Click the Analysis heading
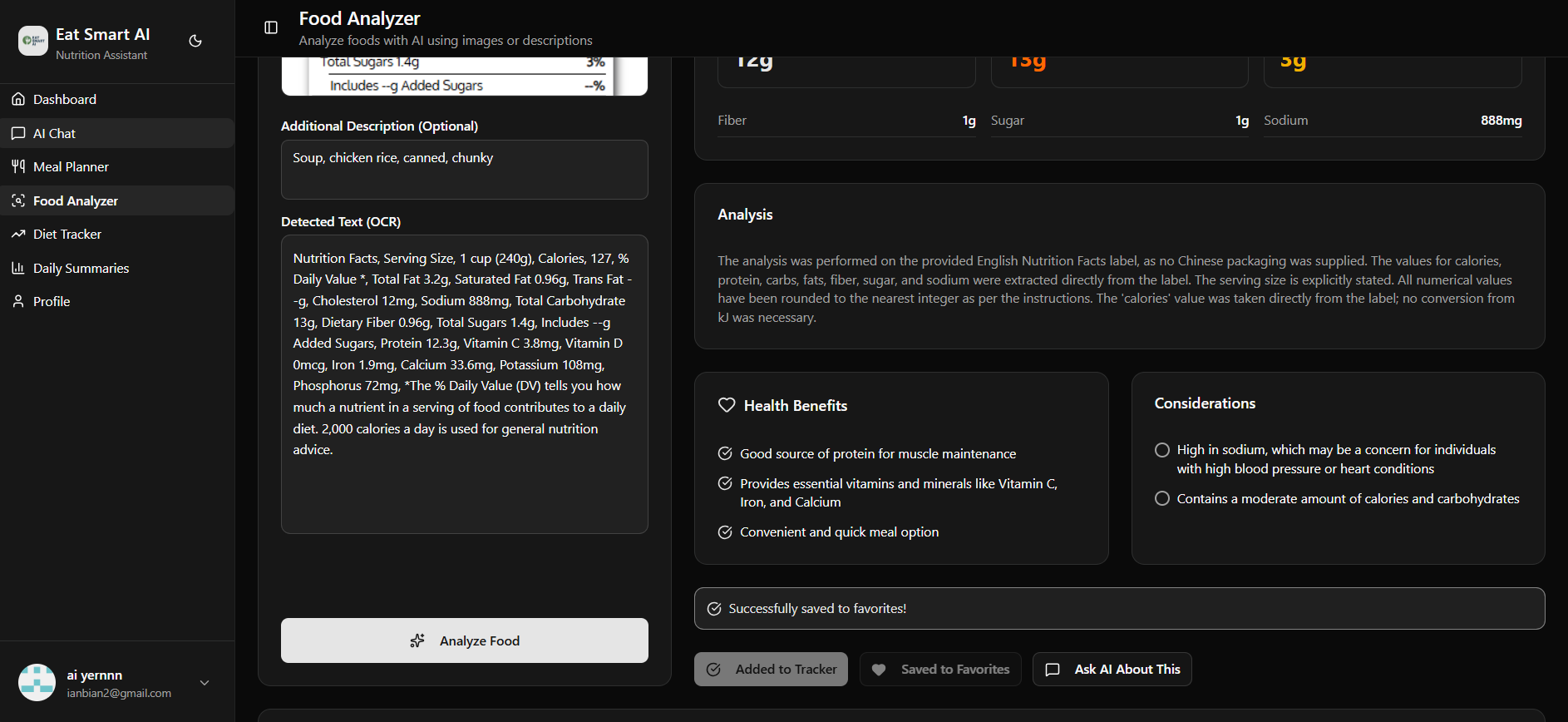Screen dimensions: 1568x722 point(745,215)
